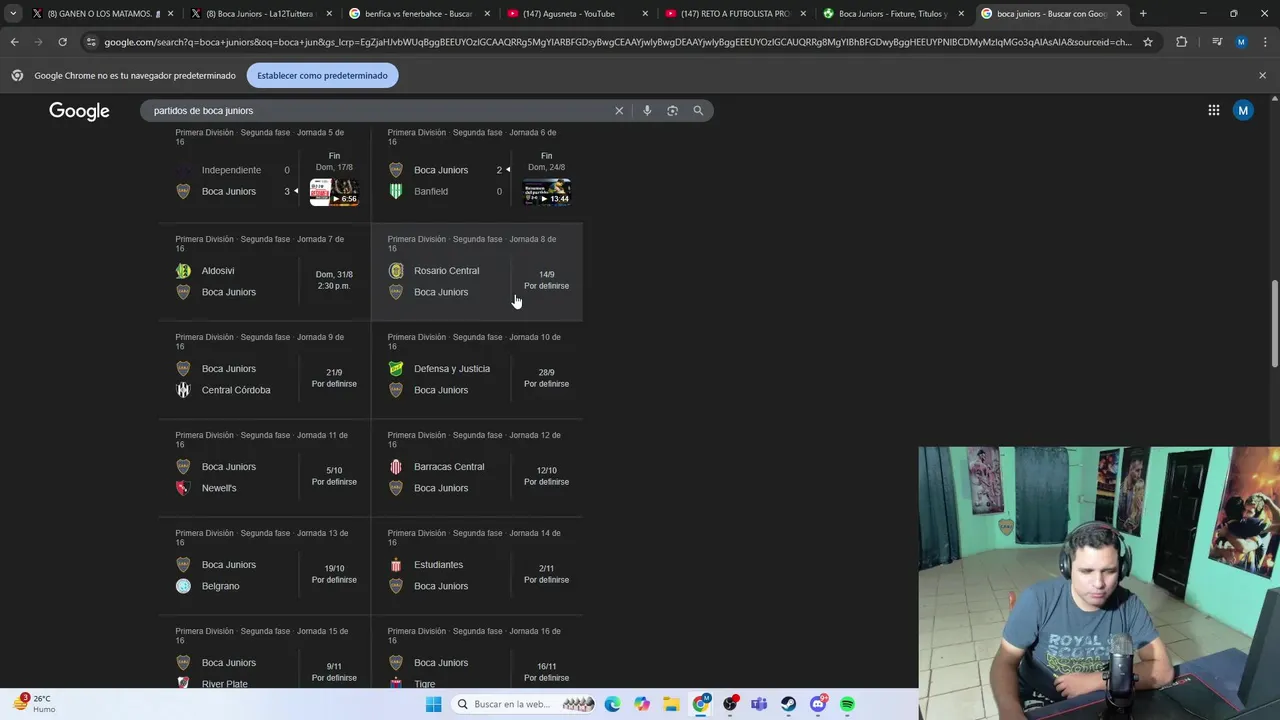Switch to 'Boca Juniors - Fixture, Títulos' tab
The height and width of the screenshot is (720, 1280).
(892, 14)
